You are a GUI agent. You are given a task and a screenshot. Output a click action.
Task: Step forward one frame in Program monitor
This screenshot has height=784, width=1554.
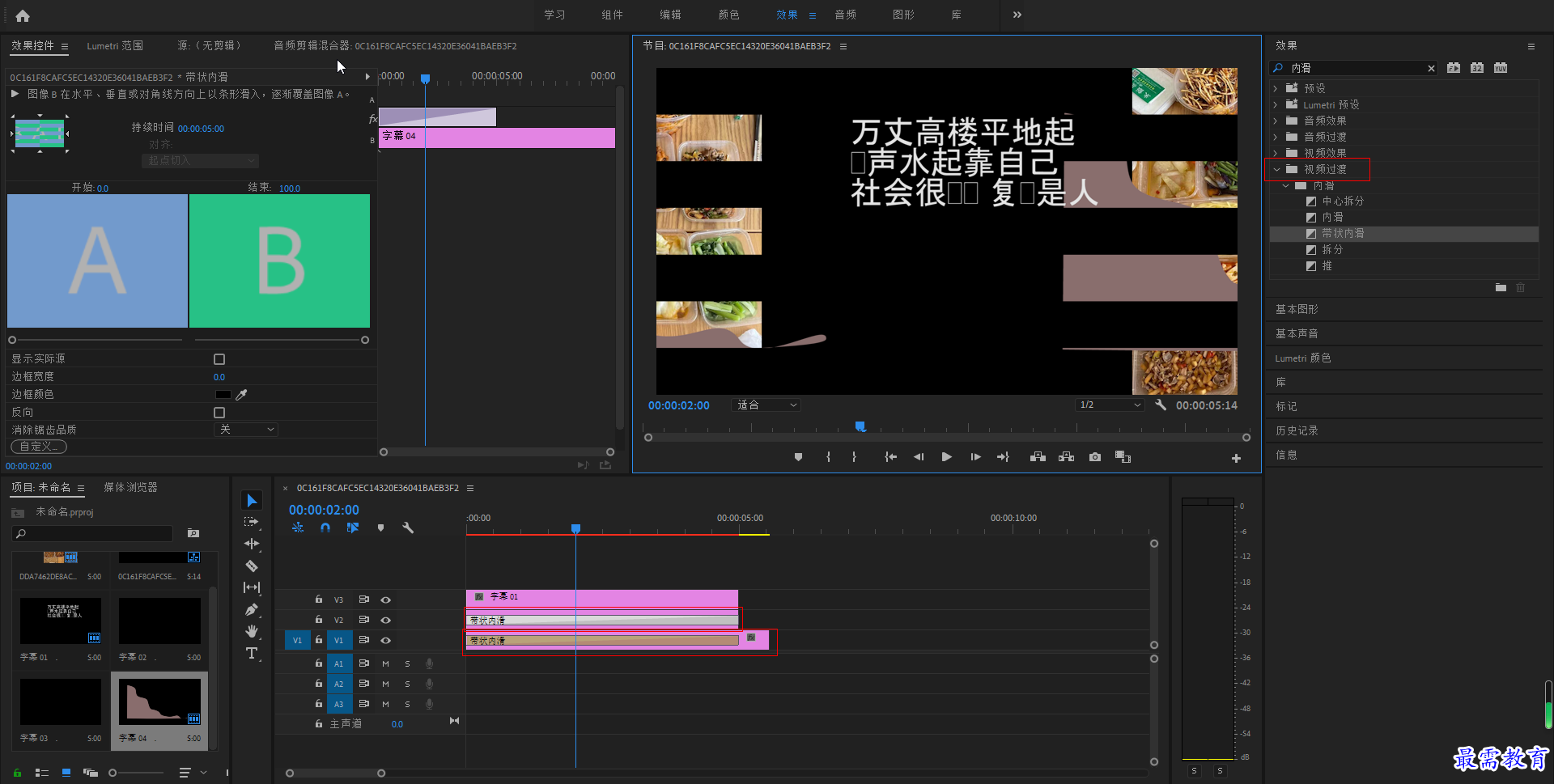(x=975, y=457)
